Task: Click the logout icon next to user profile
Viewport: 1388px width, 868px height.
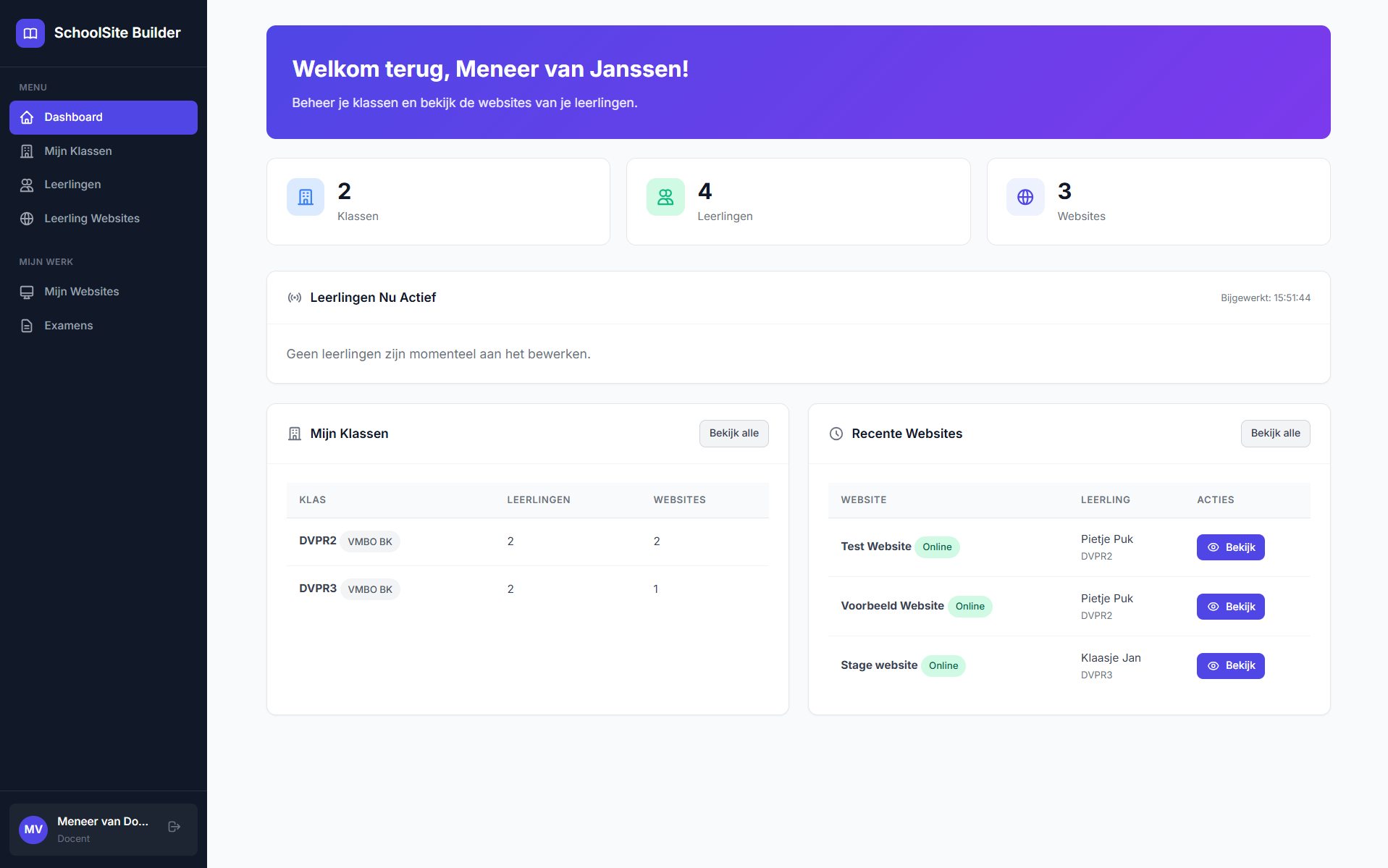Action: (174, 827)
